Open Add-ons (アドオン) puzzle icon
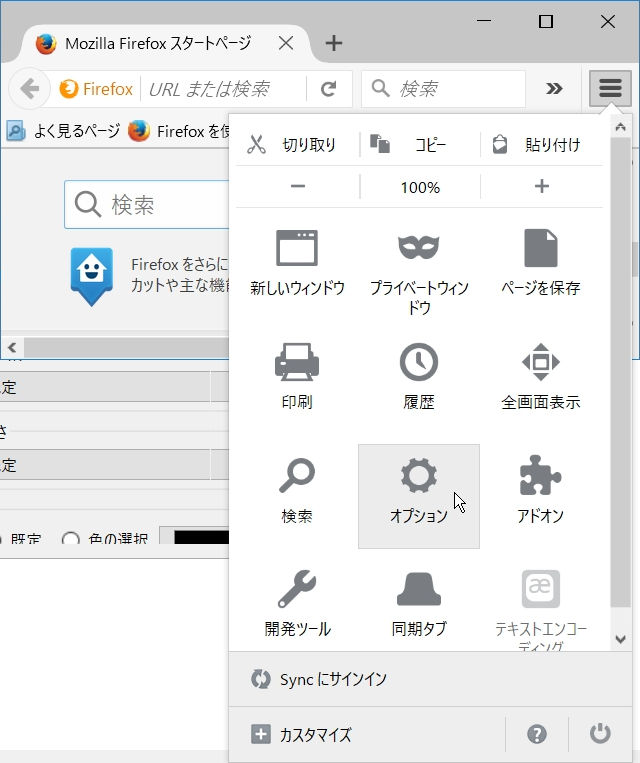The height and width of the screenshot is (763, 640). pyautogui.click(x=540, y=475)
